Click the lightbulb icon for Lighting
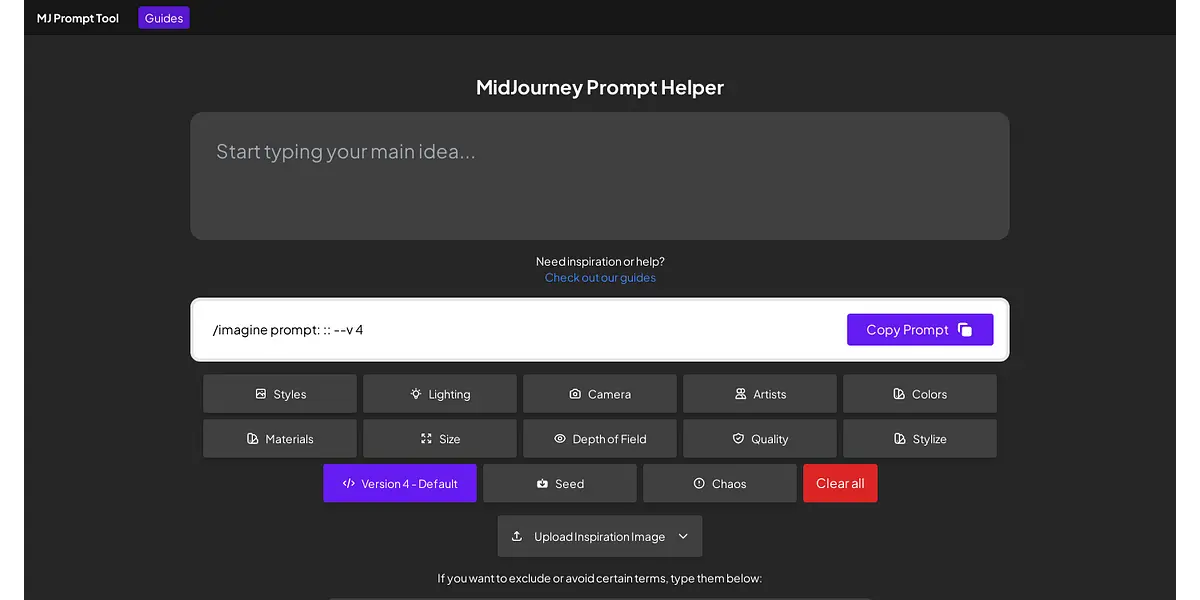 coord(416,394)
